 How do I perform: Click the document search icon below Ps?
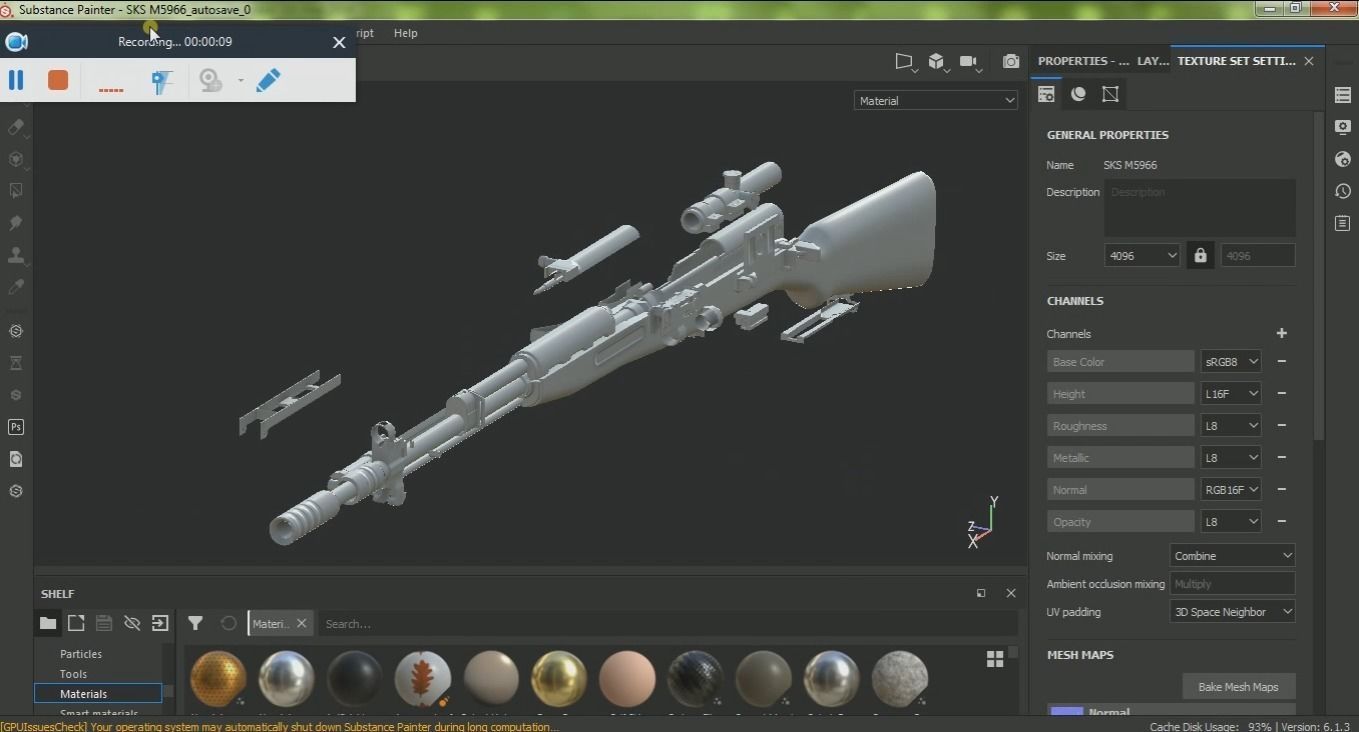point(16,459)
